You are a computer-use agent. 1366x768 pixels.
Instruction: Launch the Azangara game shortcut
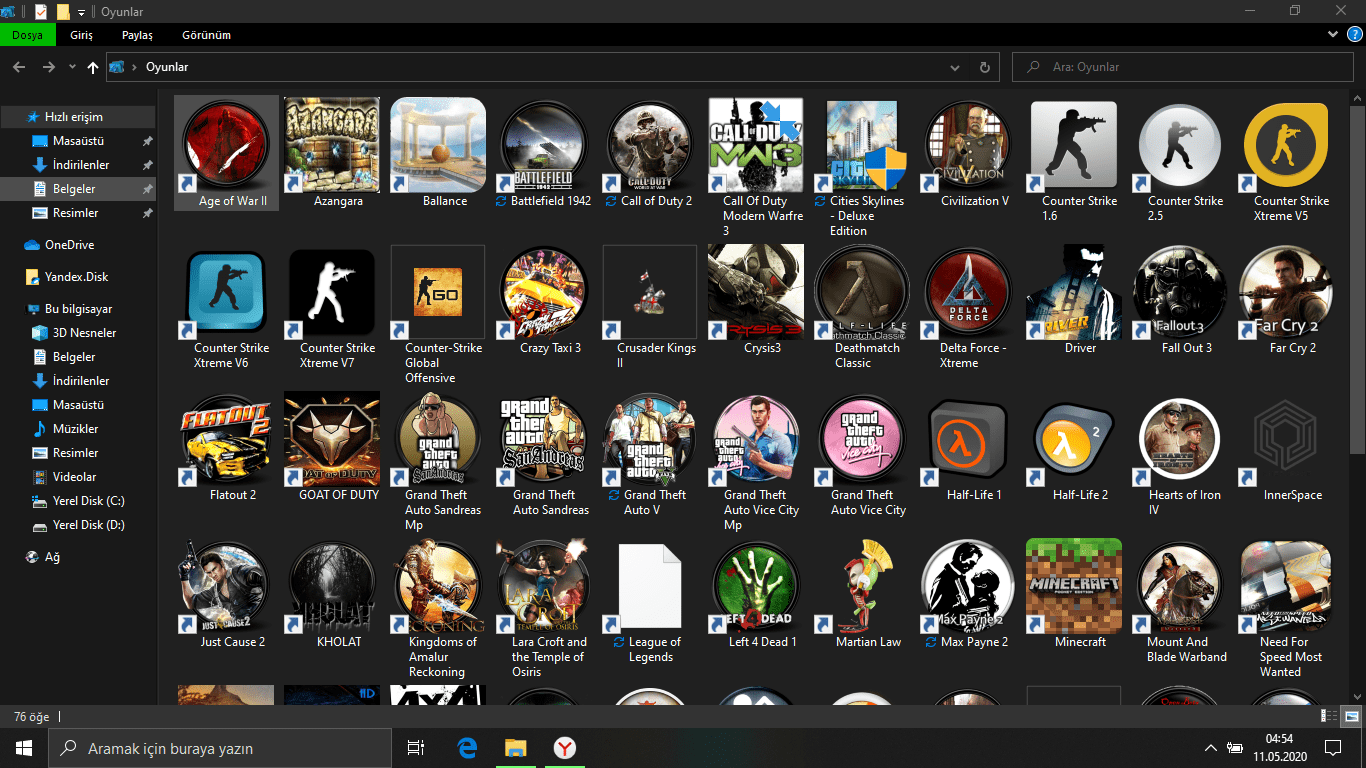332,145
